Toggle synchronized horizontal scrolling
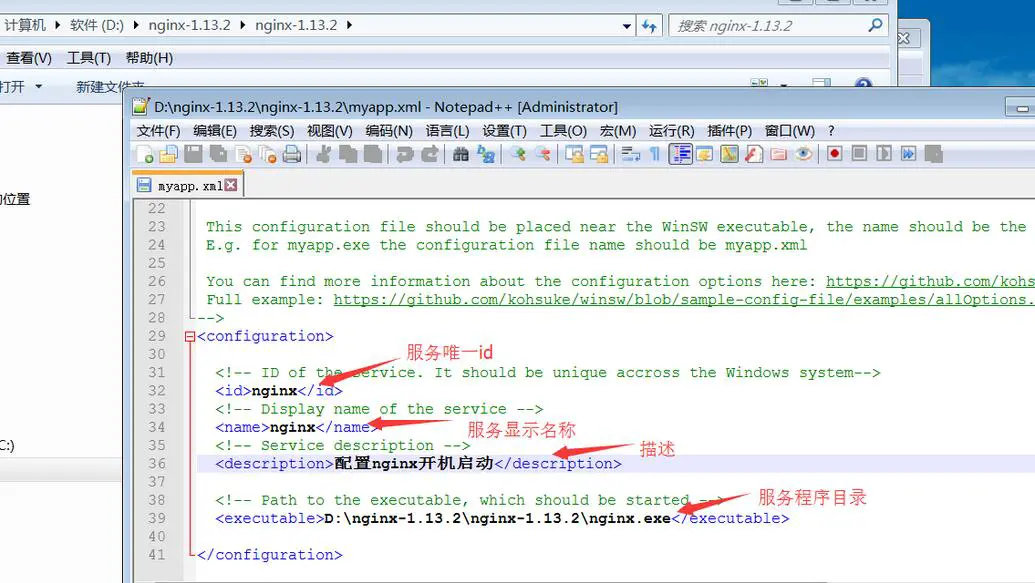 pyautogui.click(x=599, y=154)
